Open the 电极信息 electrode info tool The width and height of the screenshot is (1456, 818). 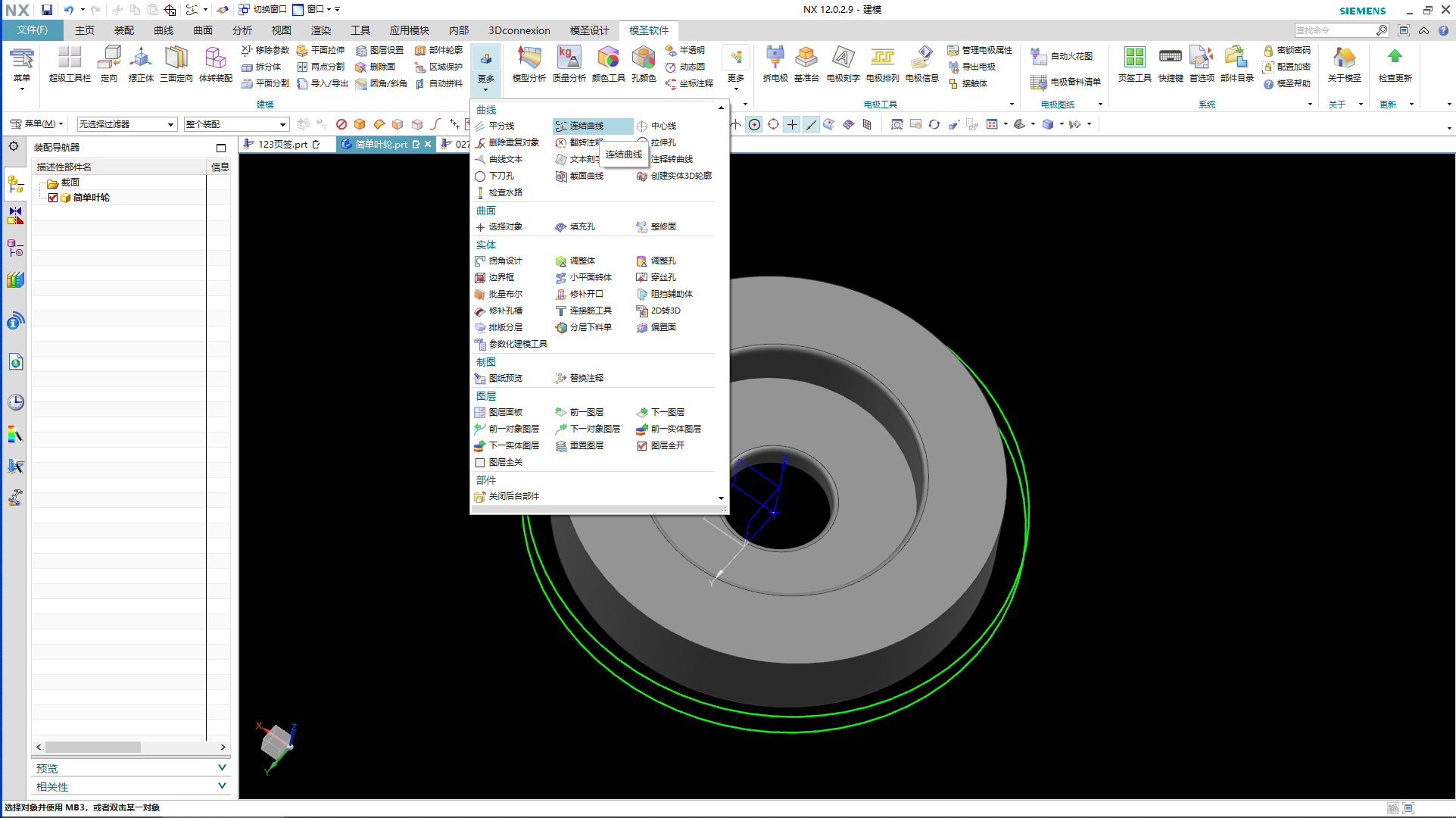click(921, 64)
